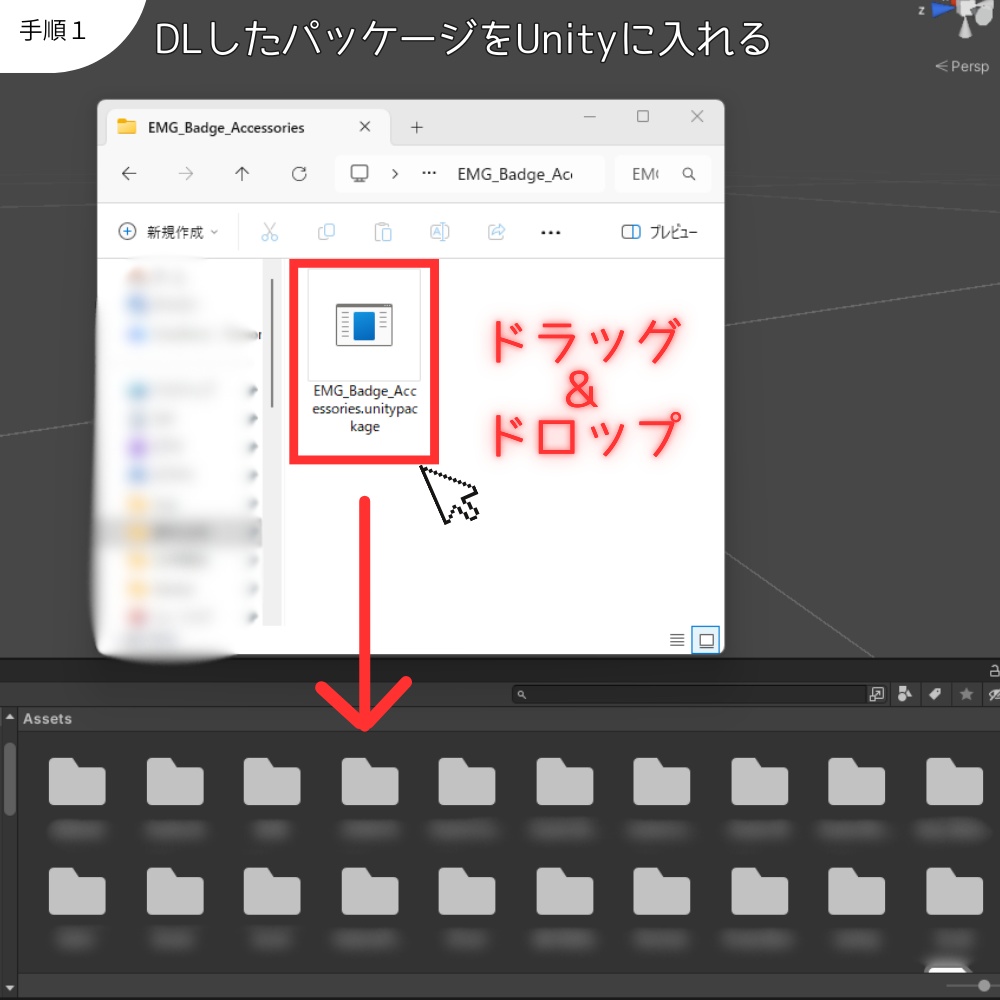Select the large icons view toggle
The height and width of the screenshot is (1000, 1000).
pos(706,639)
